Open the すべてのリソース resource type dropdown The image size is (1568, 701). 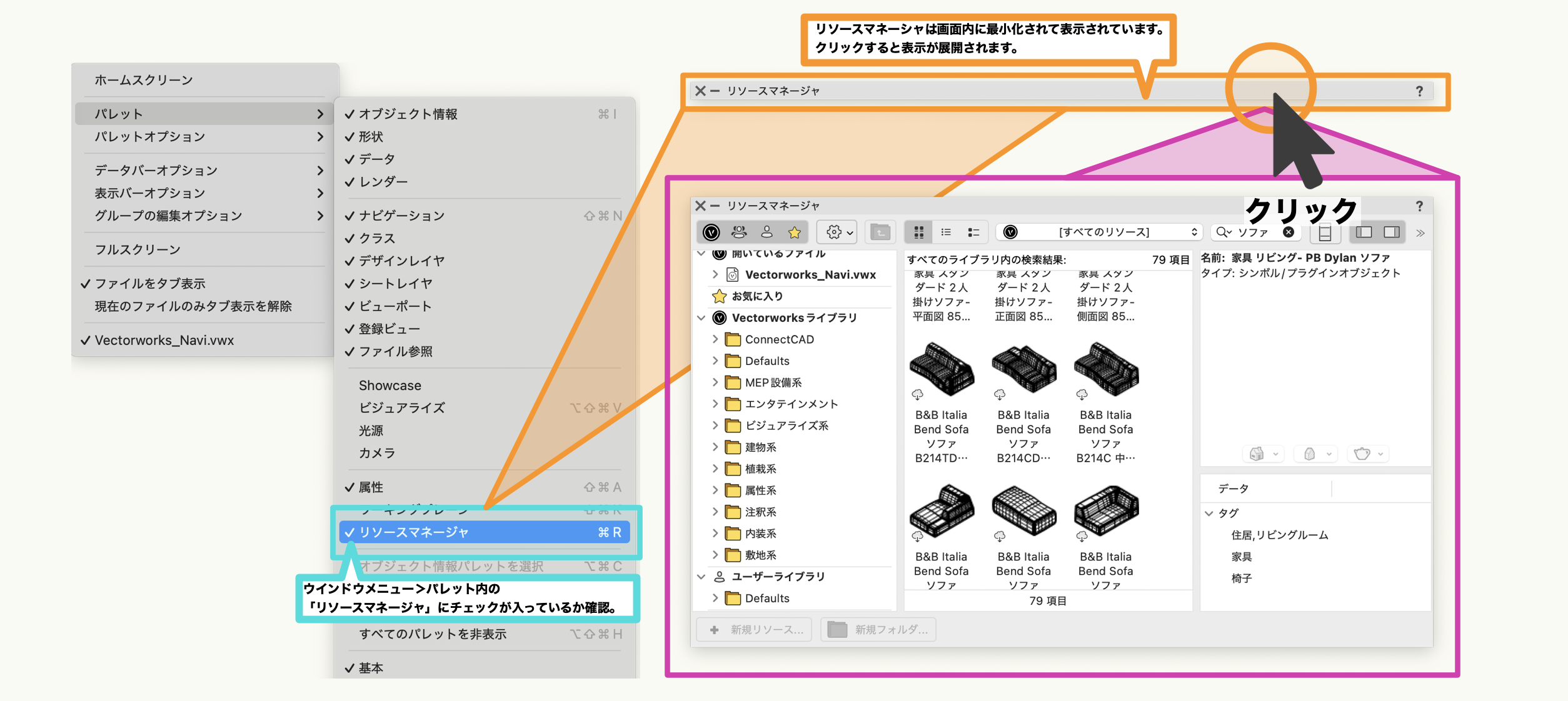(1103, 232)
